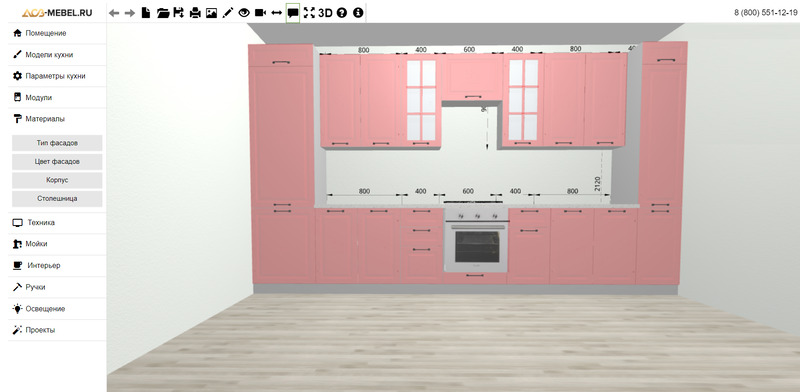The image size is (800, 392).
Task: Open a saved project folder icon
Action: tap(163, 13)
